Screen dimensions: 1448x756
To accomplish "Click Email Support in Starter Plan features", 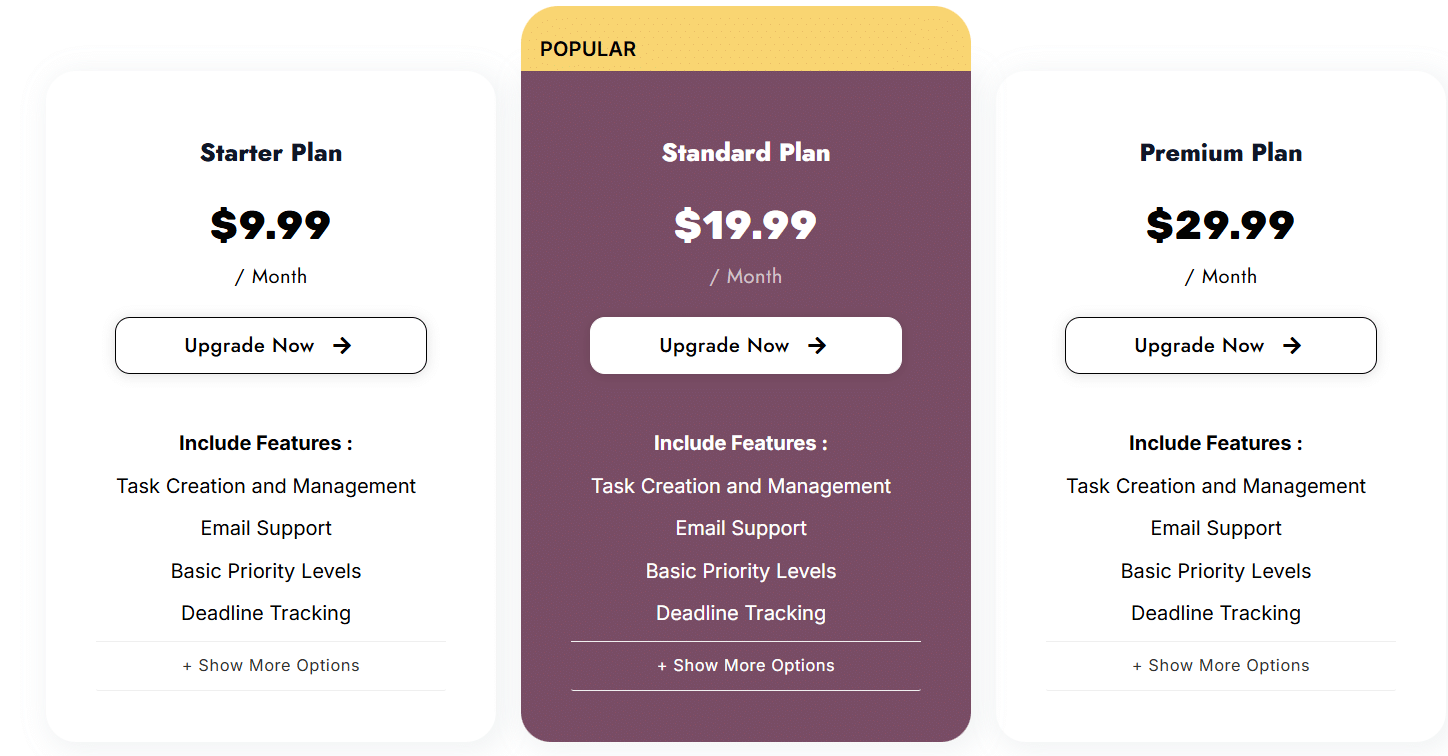I will click(x=266, y=529).
